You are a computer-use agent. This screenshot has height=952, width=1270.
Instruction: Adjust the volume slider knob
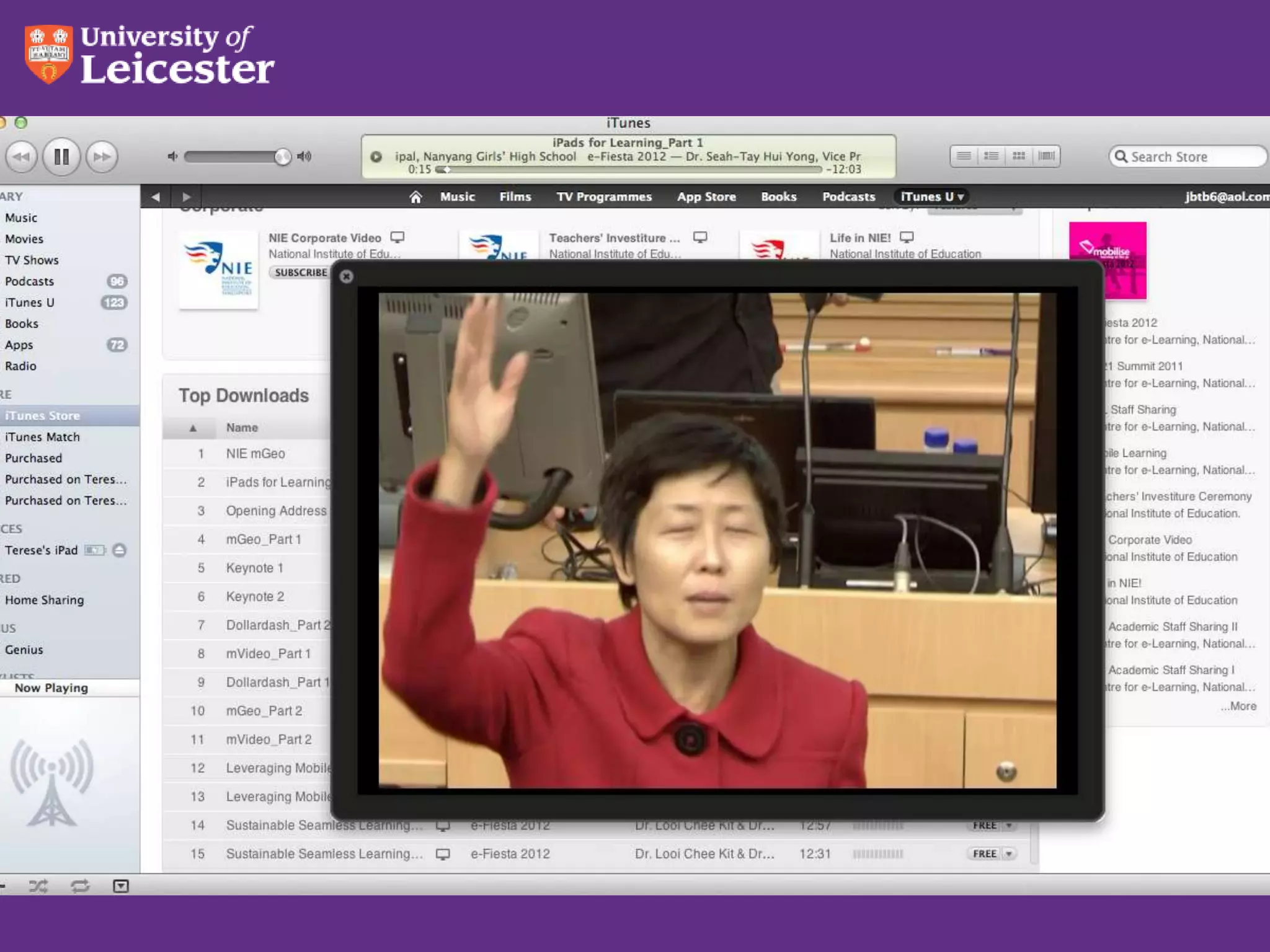click(283, 157)
